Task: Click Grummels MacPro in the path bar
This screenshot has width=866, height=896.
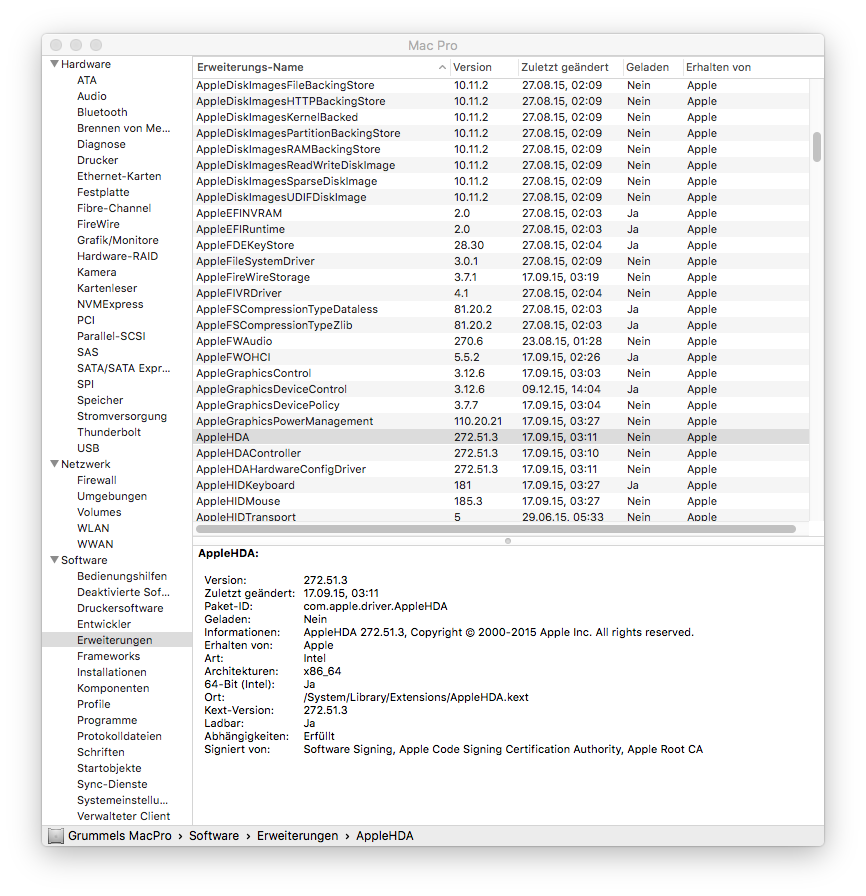Action: pos(119,836)
